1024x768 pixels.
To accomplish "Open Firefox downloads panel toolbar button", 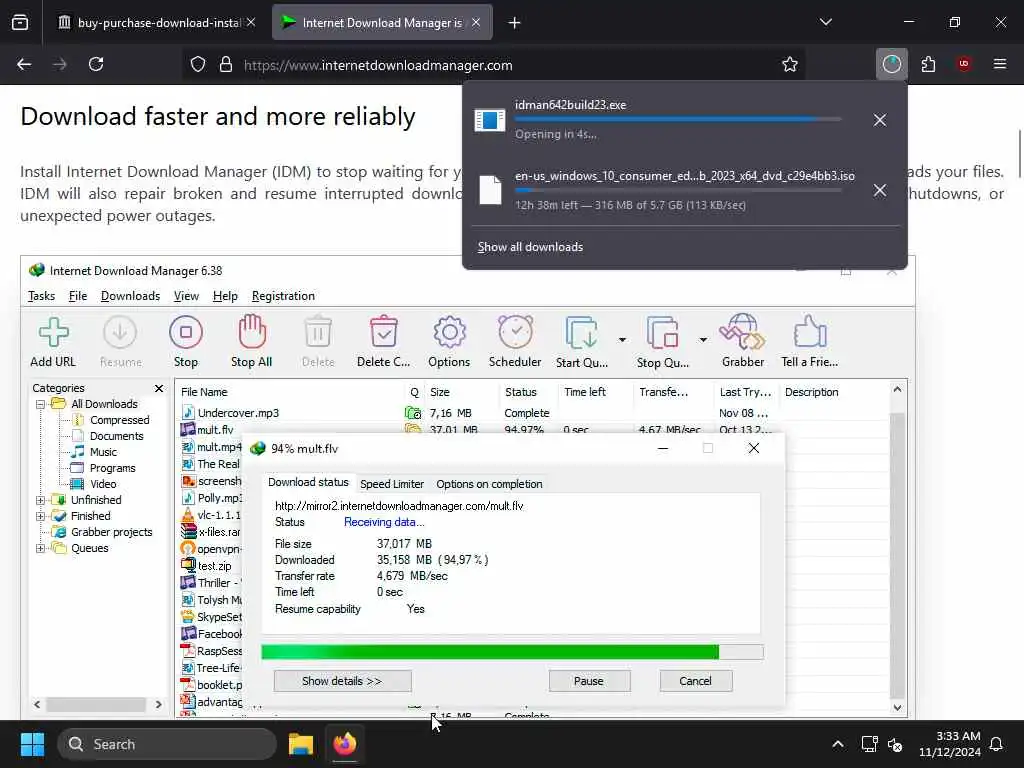I will click(891, 64).
